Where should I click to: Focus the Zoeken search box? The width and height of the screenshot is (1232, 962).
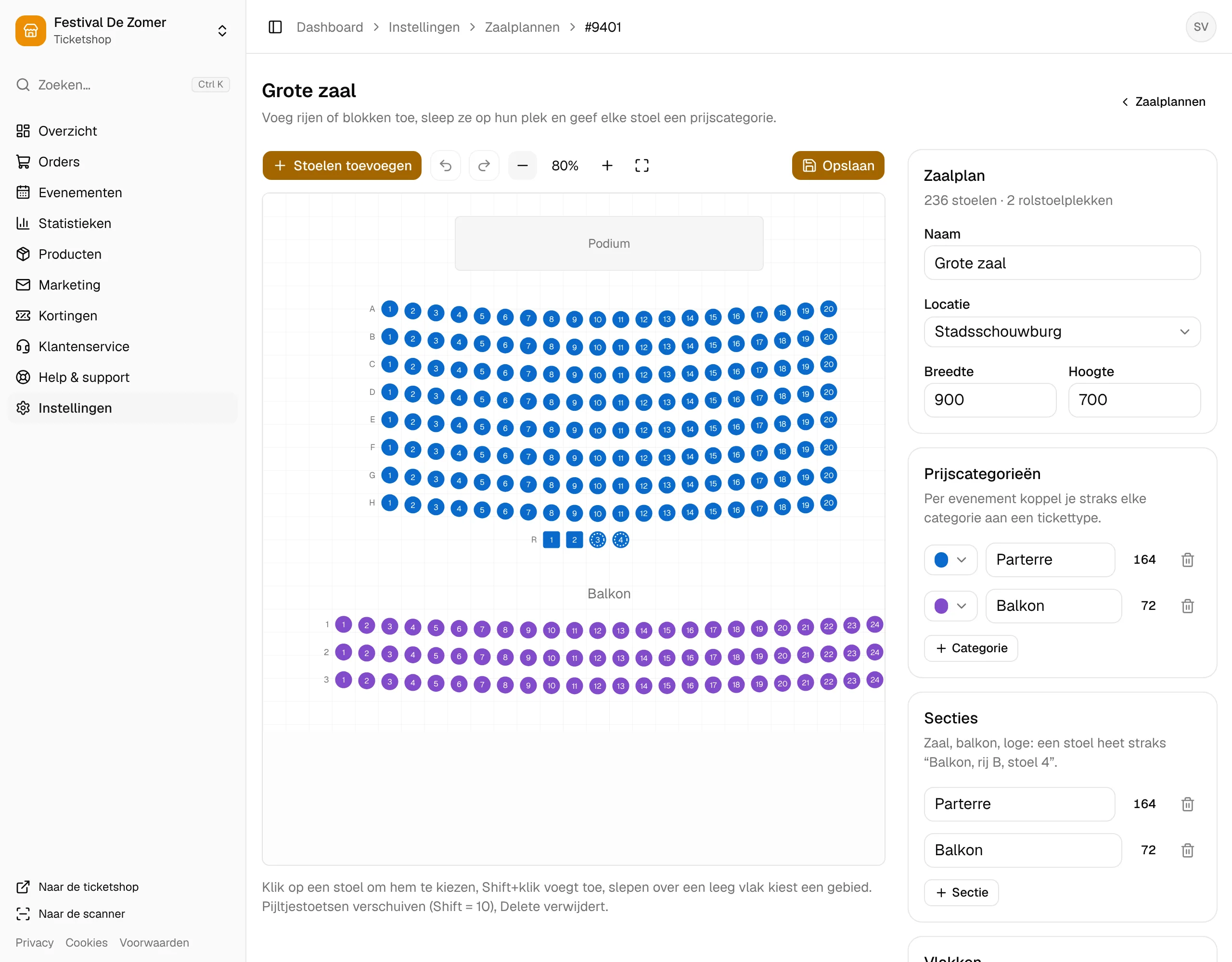click(122, 85)
